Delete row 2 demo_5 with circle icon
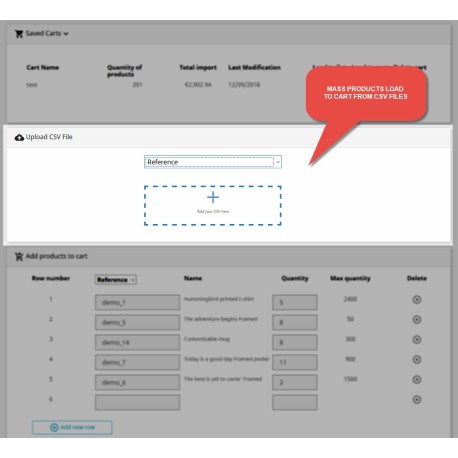This screenshot has height=458, width=458. point(417,319)
